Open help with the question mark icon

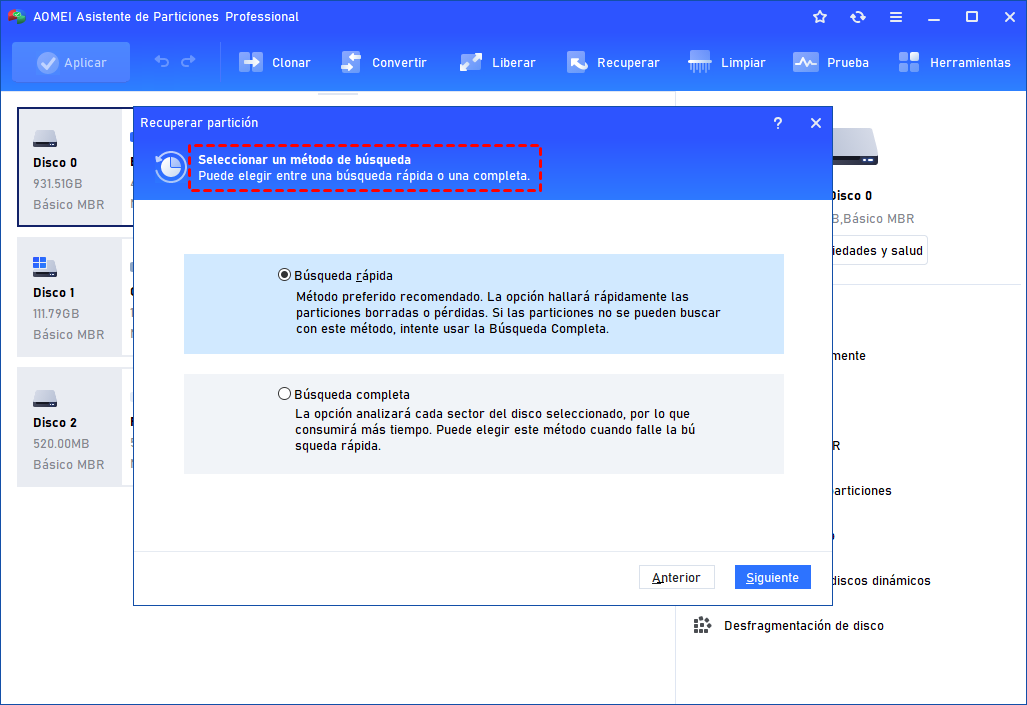(778, 123)
